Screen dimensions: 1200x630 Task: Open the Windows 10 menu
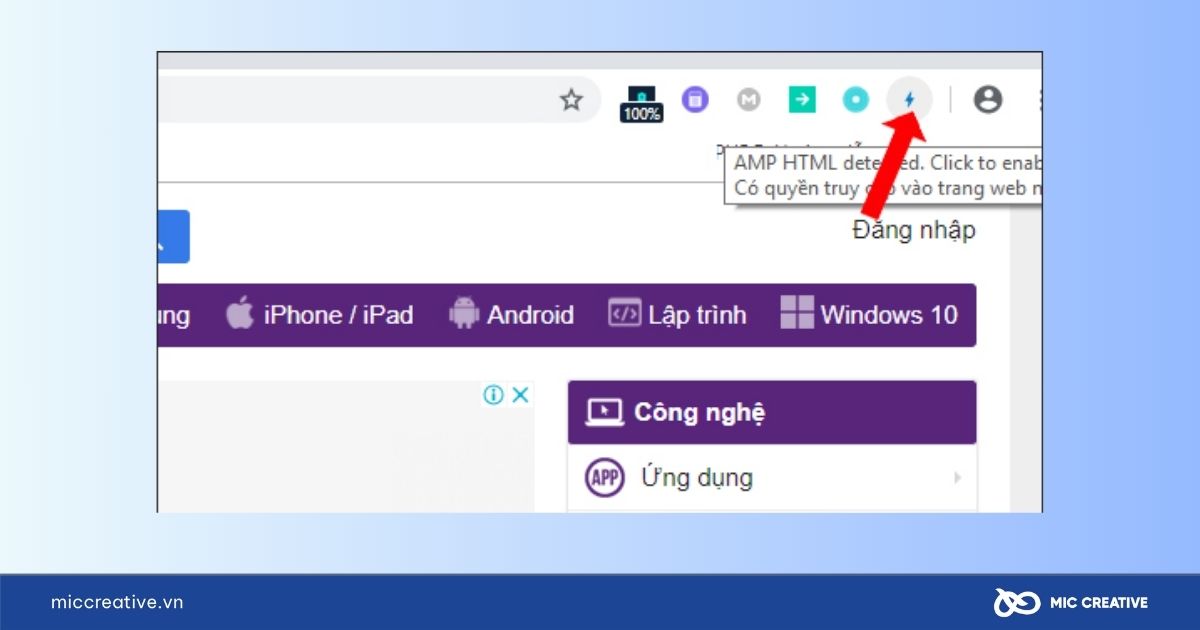click(x=869, y=315)
